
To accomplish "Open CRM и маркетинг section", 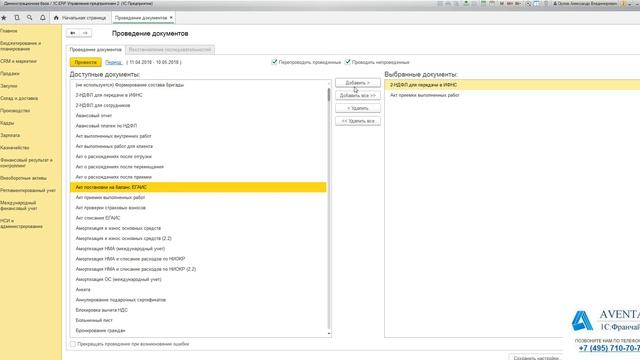I will click(18, 61).
